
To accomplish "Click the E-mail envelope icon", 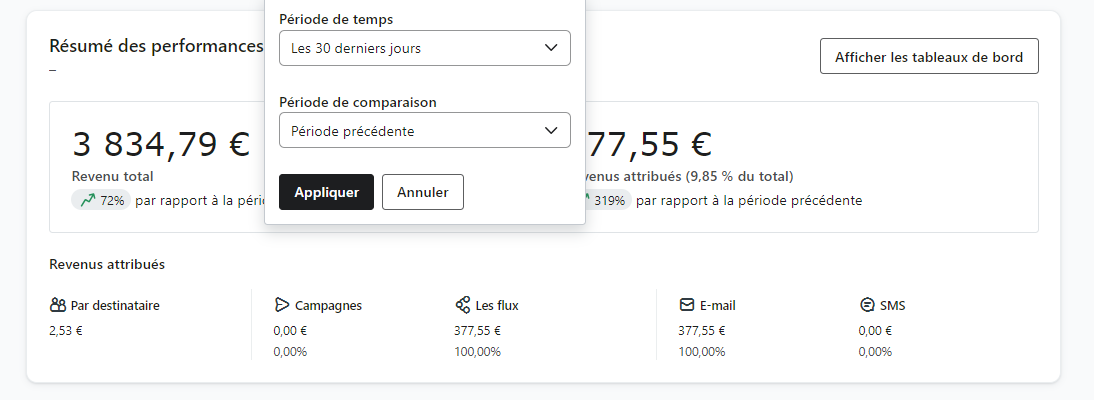I will coord(687,305).
